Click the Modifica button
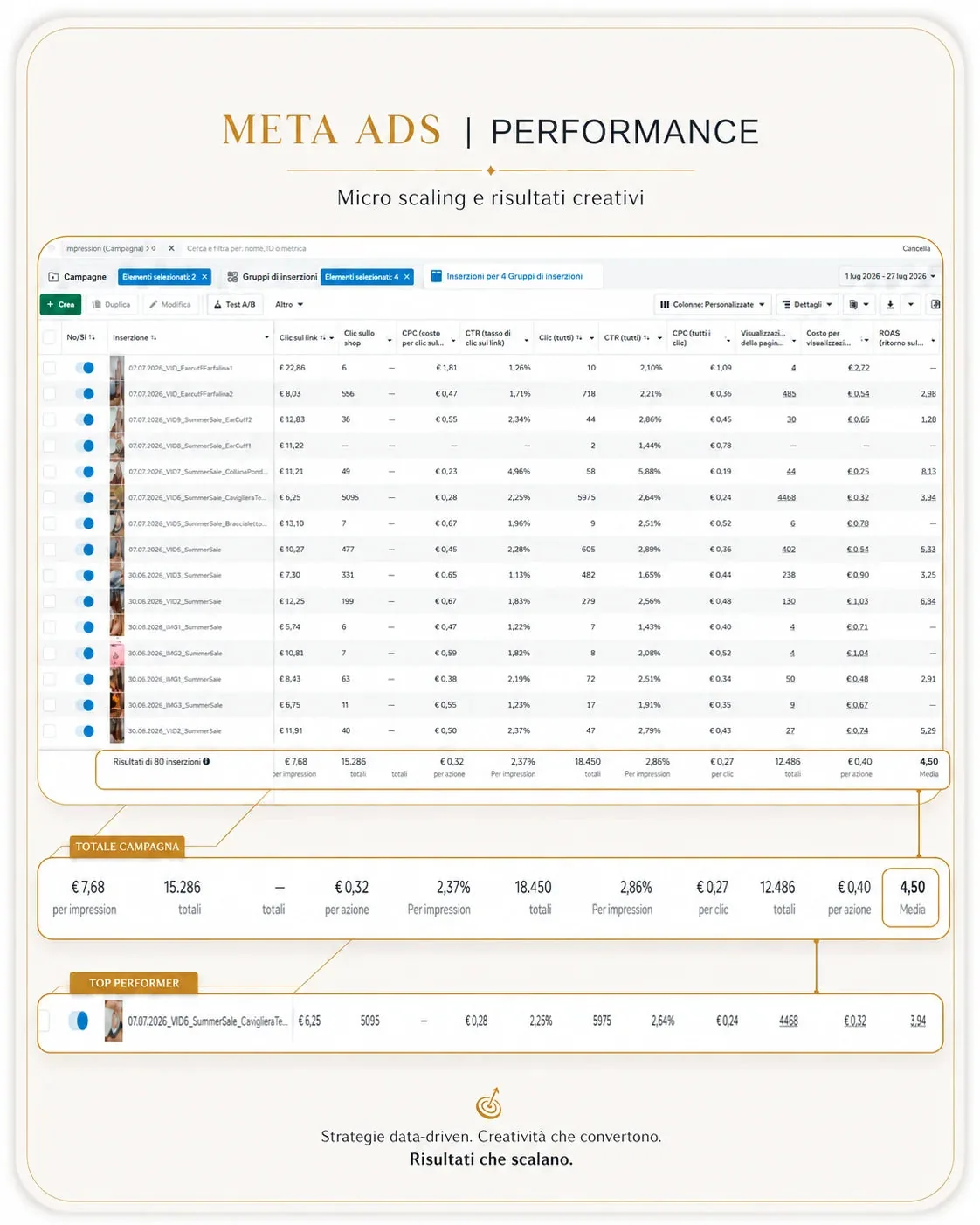Image resolution: width=980 pixels, height=1225 pixels. click(169, 305)
